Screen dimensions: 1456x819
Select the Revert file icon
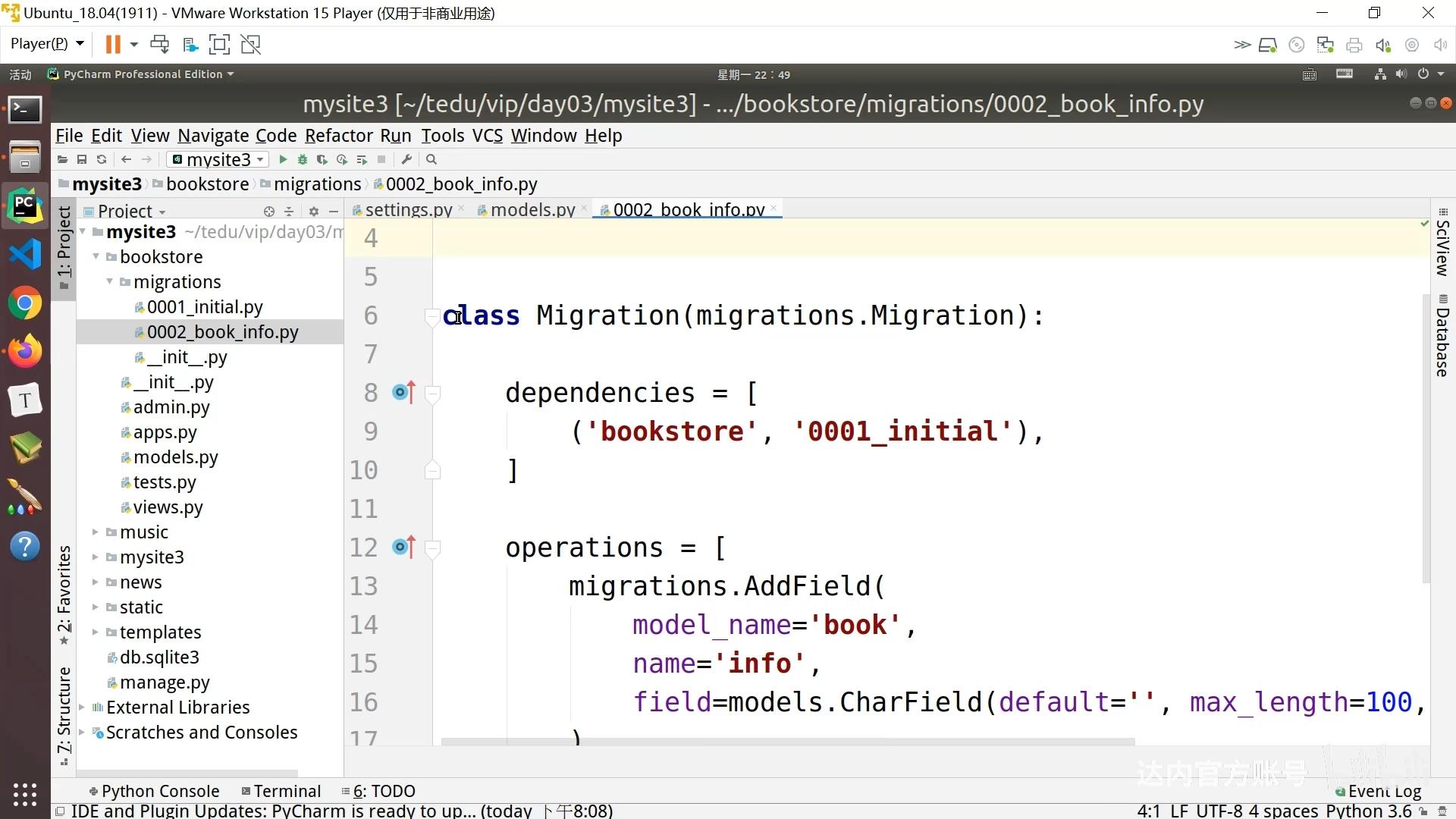tap(100, 159)
